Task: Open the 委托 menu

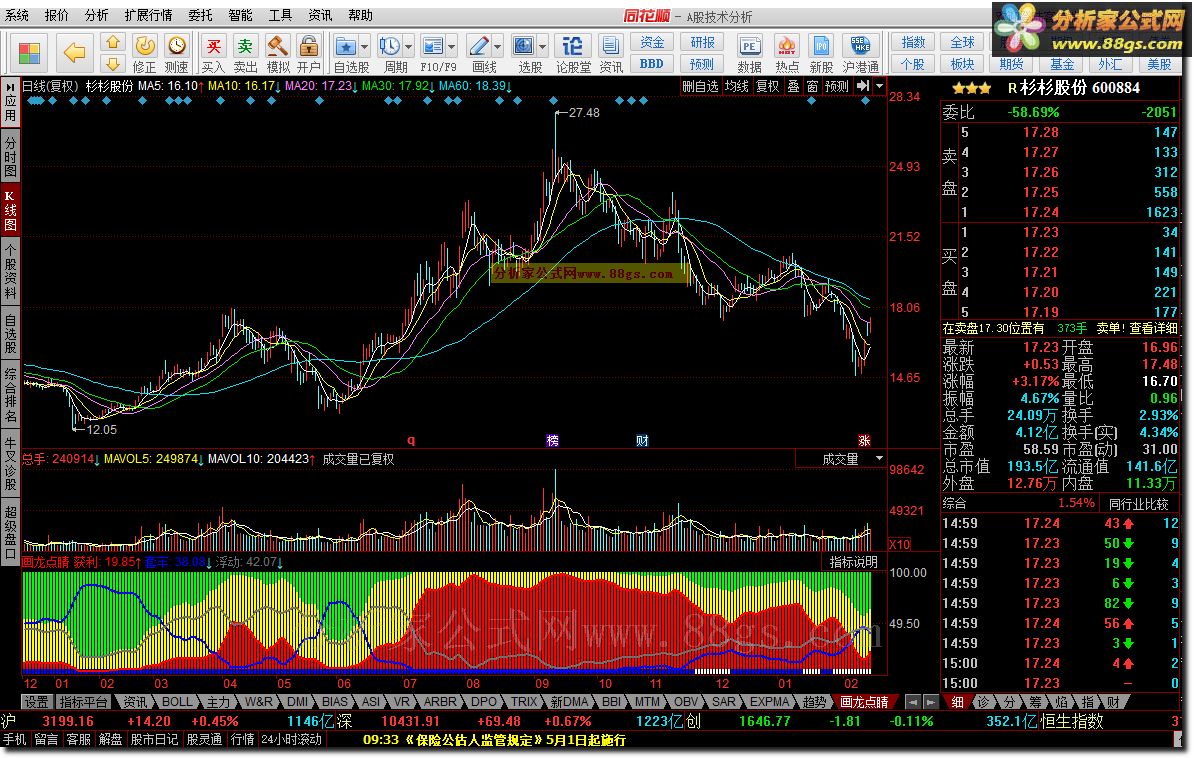Action: [x=200, y=15]
